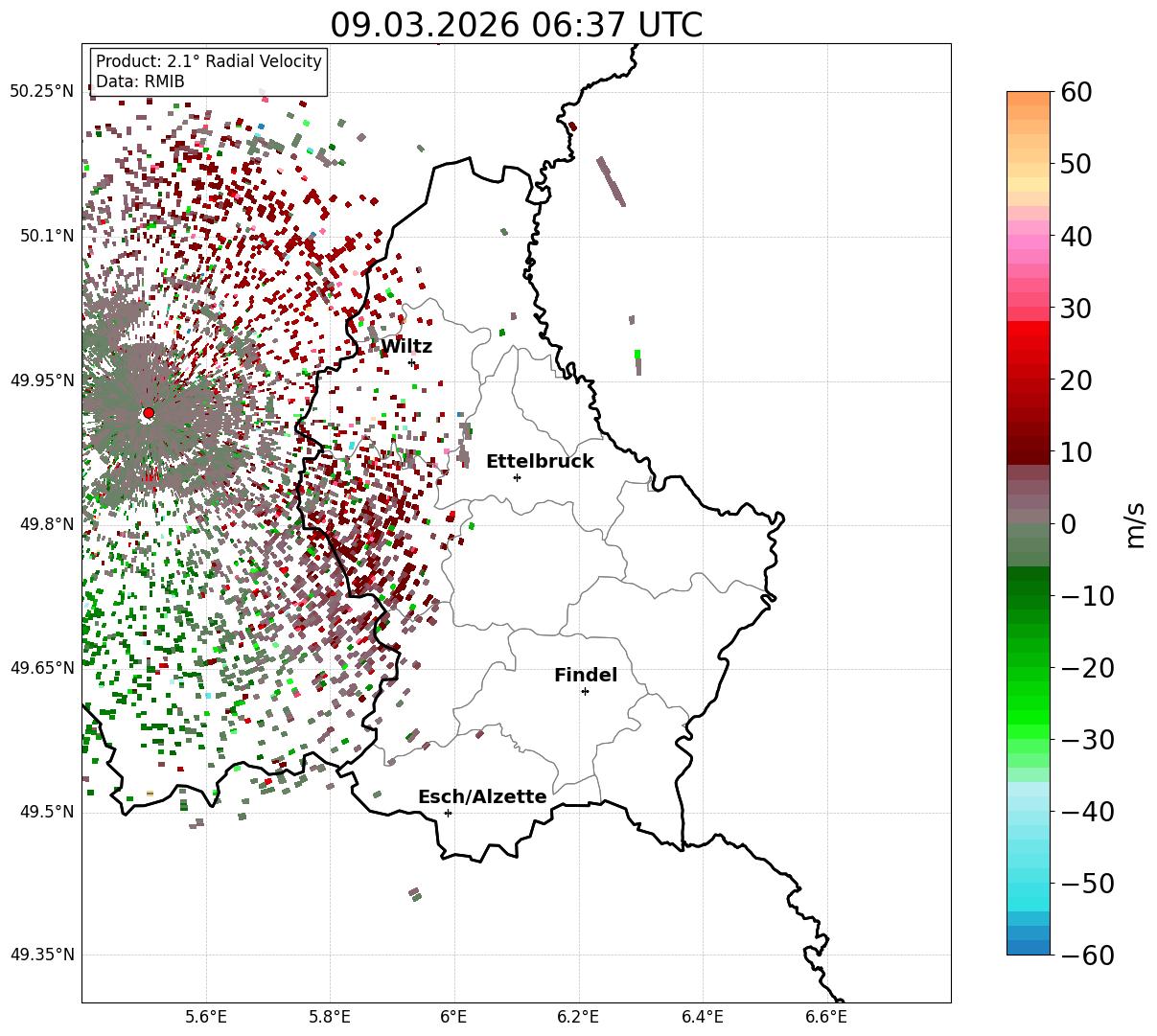Click the colorbar tick label 10

[1076, 452]
